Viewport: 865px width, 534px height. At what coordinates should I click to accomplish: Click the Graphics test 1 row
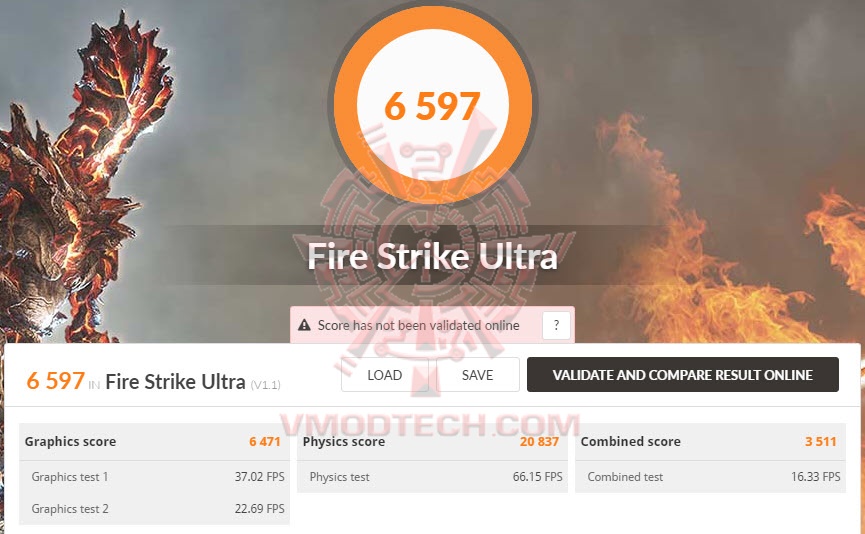(x=154, y=477)
